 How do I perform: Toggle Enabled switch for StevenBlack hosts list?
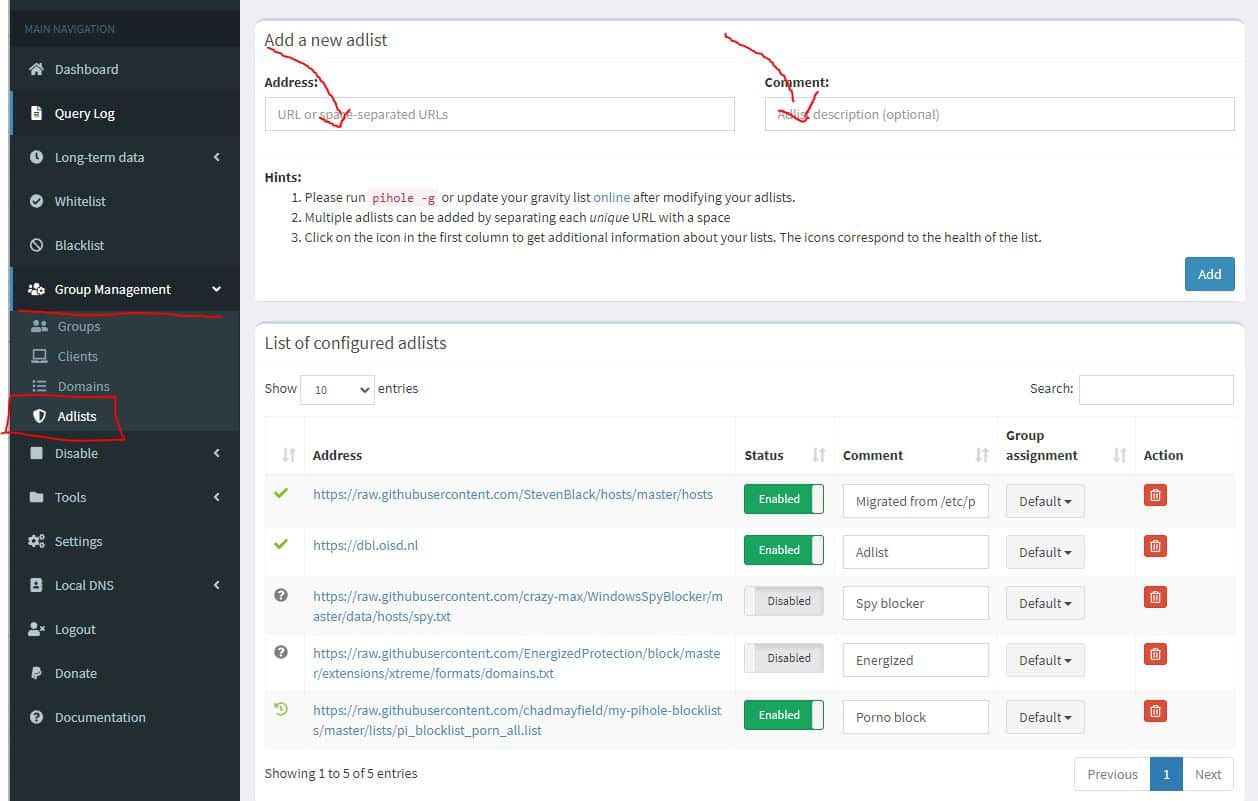click(x=783, y=499)
